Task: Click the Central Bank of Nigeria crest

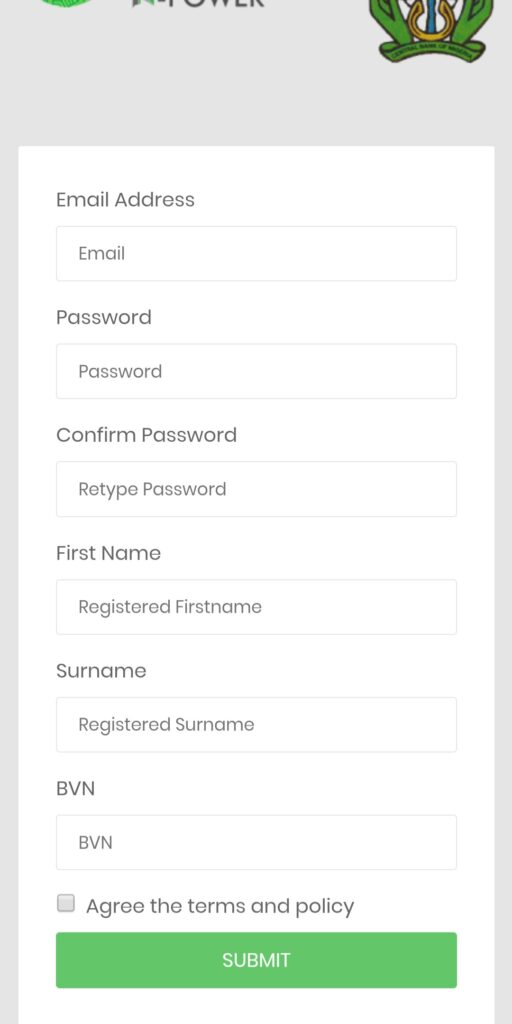Action: click(432, 29)
